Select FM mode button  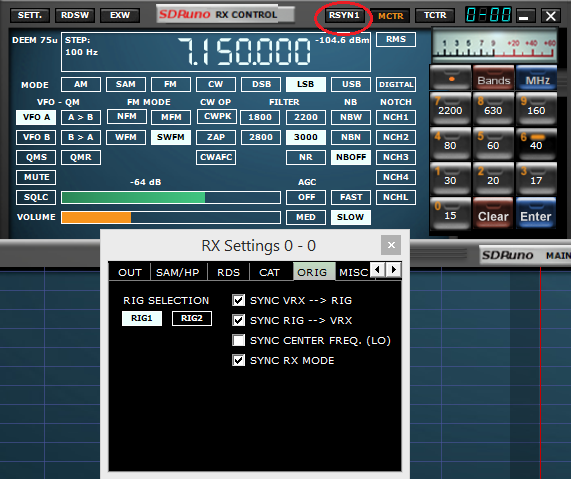pos(170,85)
